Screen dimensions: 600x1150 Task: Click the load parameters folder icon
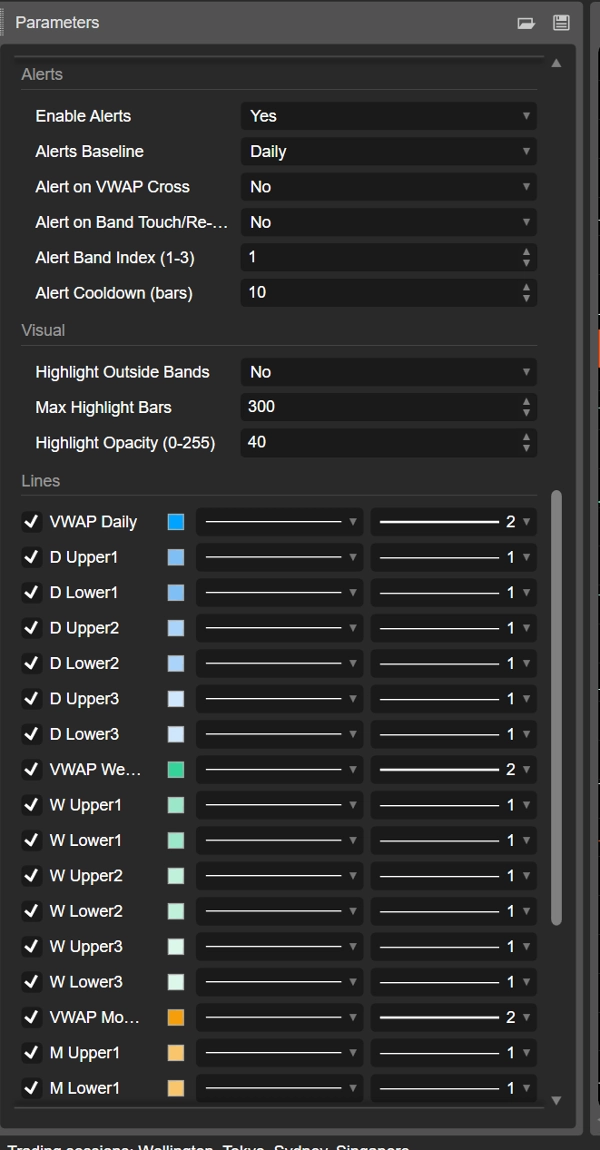pos(526,23)
